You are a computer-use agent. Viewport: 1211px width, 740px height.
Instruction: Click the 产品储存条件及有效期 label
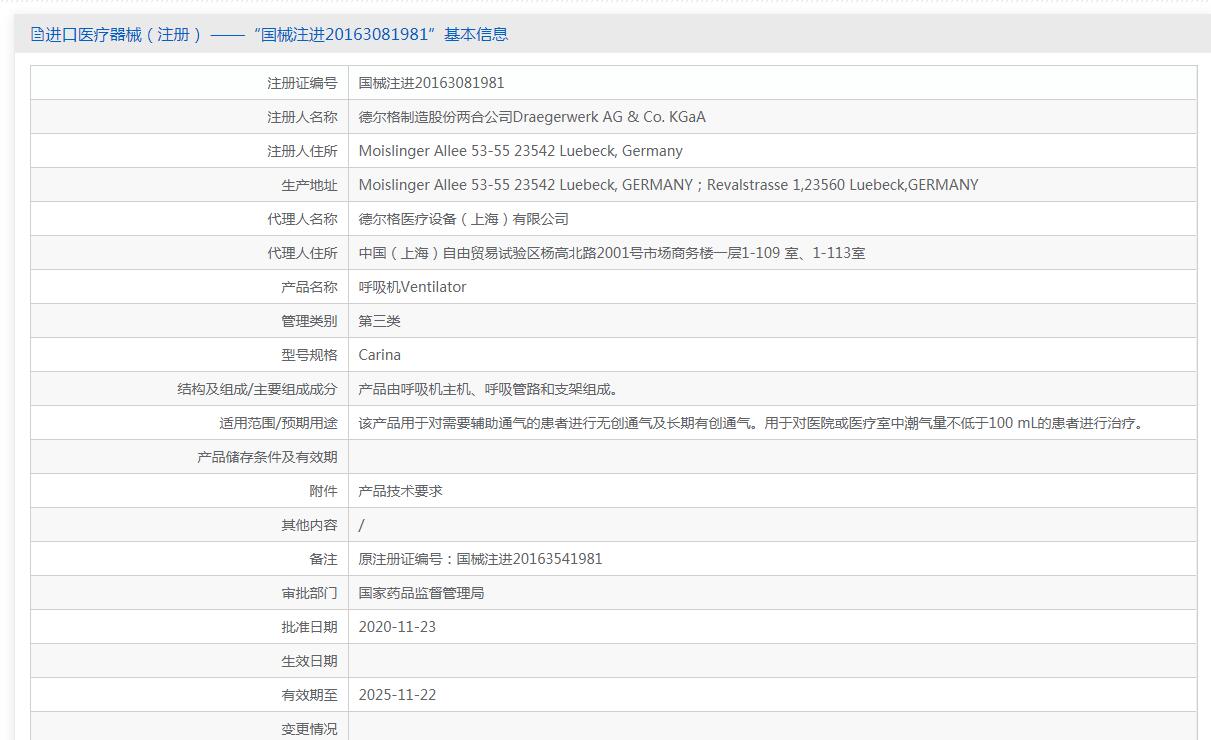pyautogui.click(x=267, y=457)
